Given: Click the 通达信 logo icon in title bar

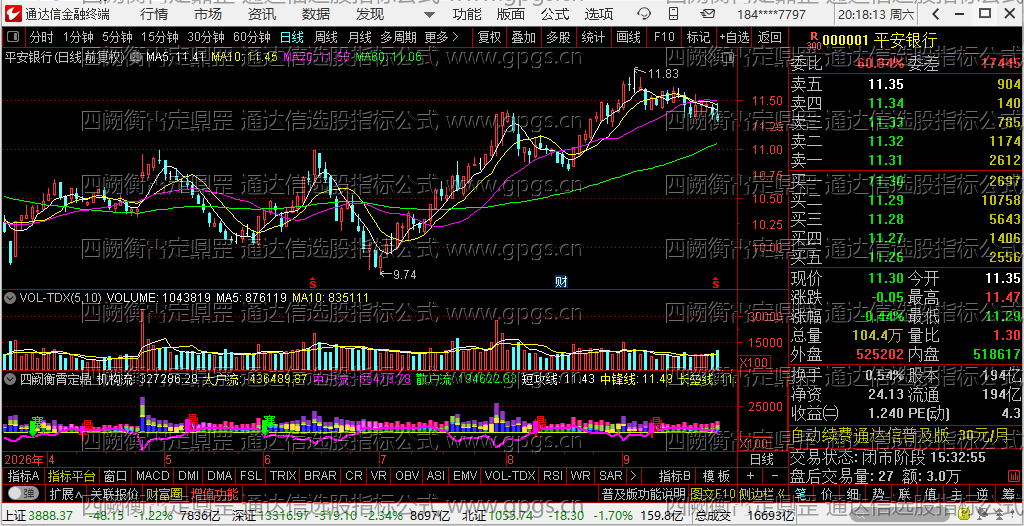Looking at the screenshot, I should [13, 14].
